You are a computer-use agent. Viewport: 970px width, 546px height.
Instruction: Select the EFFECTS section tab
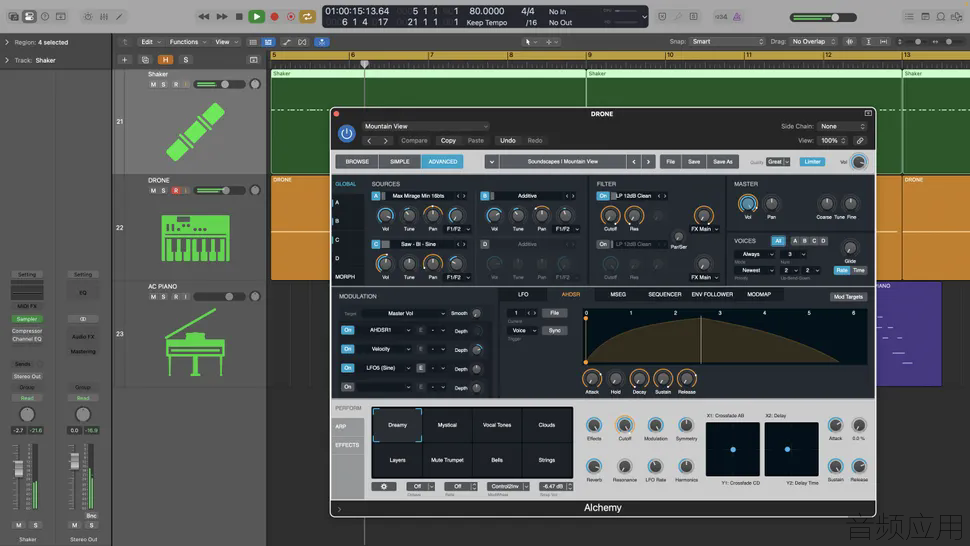pos(347,445)
